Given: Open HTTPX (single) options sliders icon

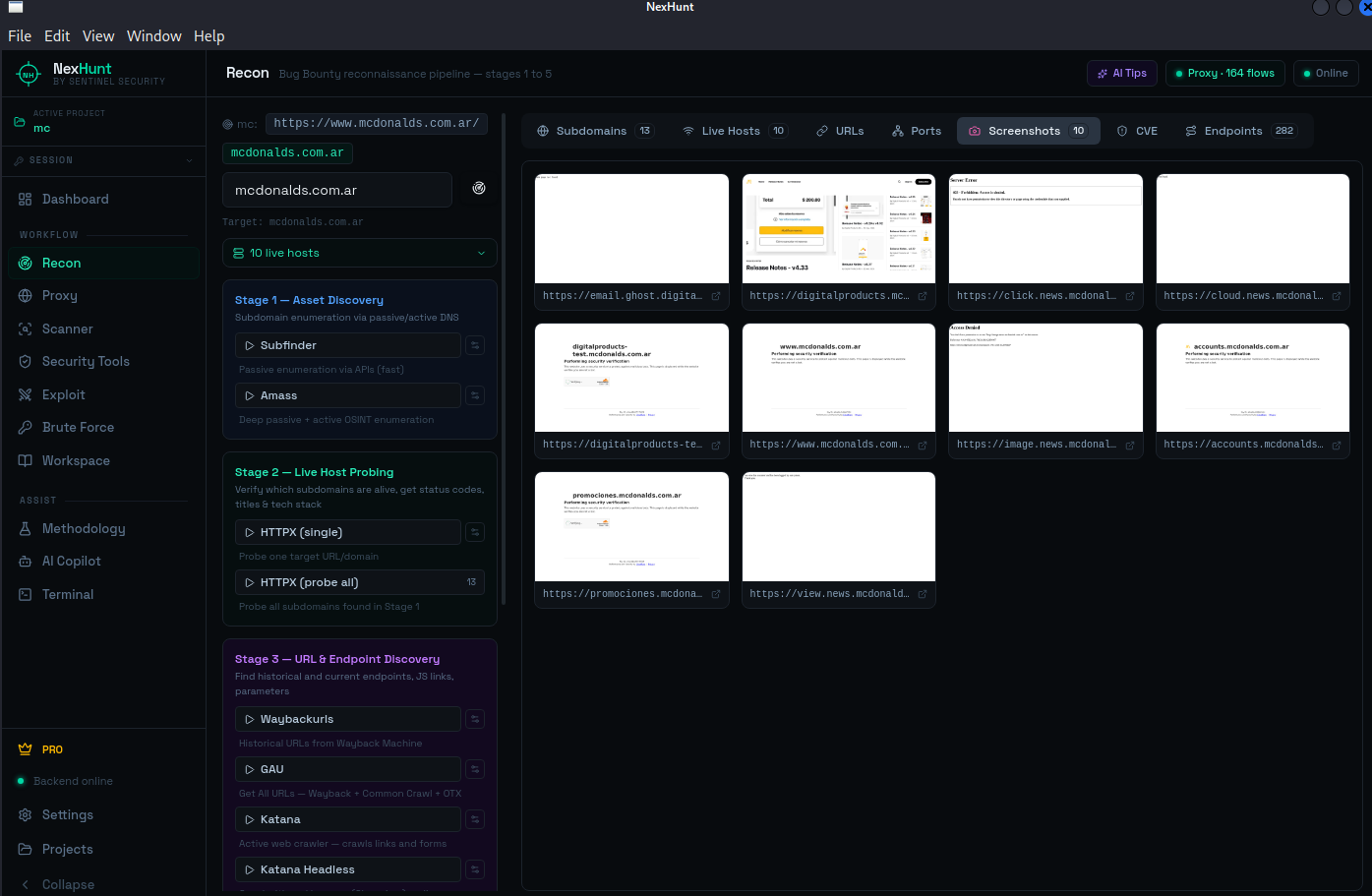Looking at the screenshot, I should pos(475,532).
